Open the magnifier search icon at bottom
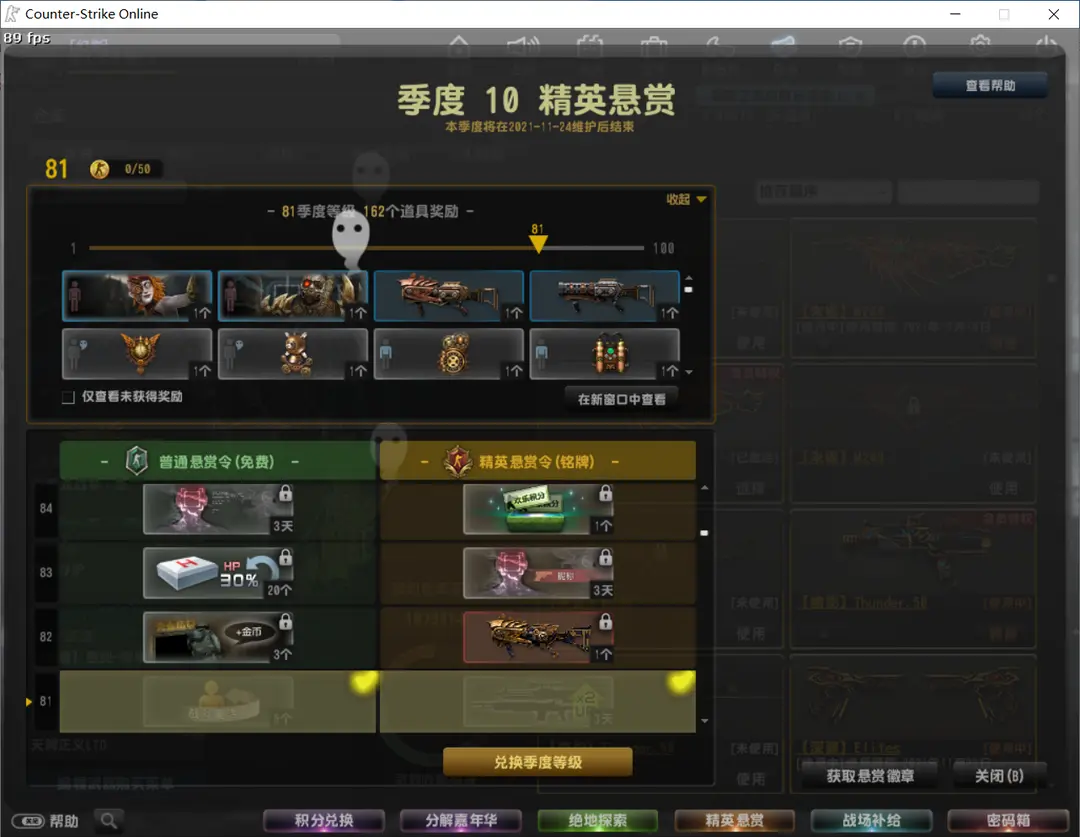This screenshot has width=1080, height=837. click(109, 820)
